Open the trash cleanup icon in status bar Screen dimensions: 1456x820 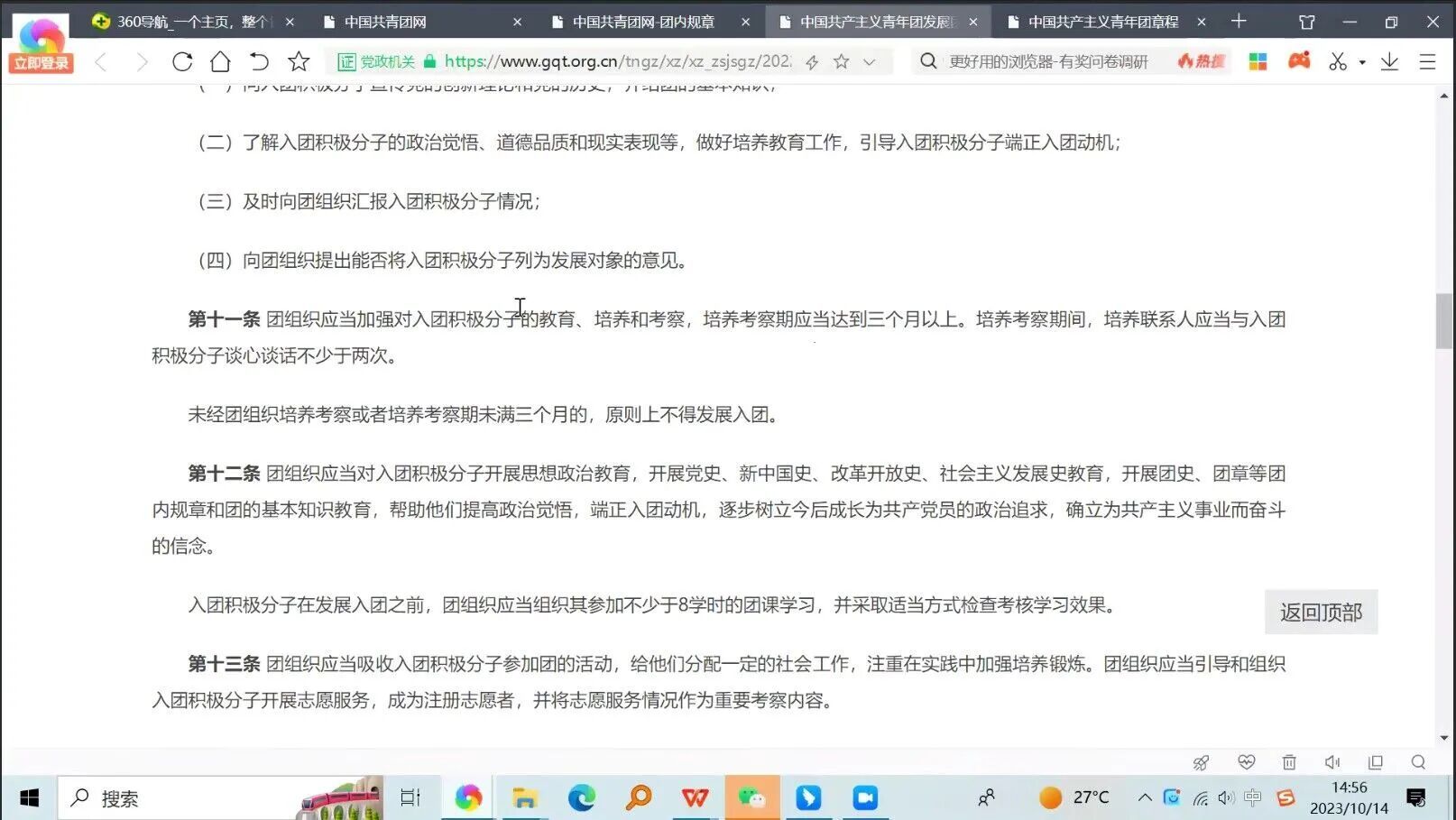1288,762
